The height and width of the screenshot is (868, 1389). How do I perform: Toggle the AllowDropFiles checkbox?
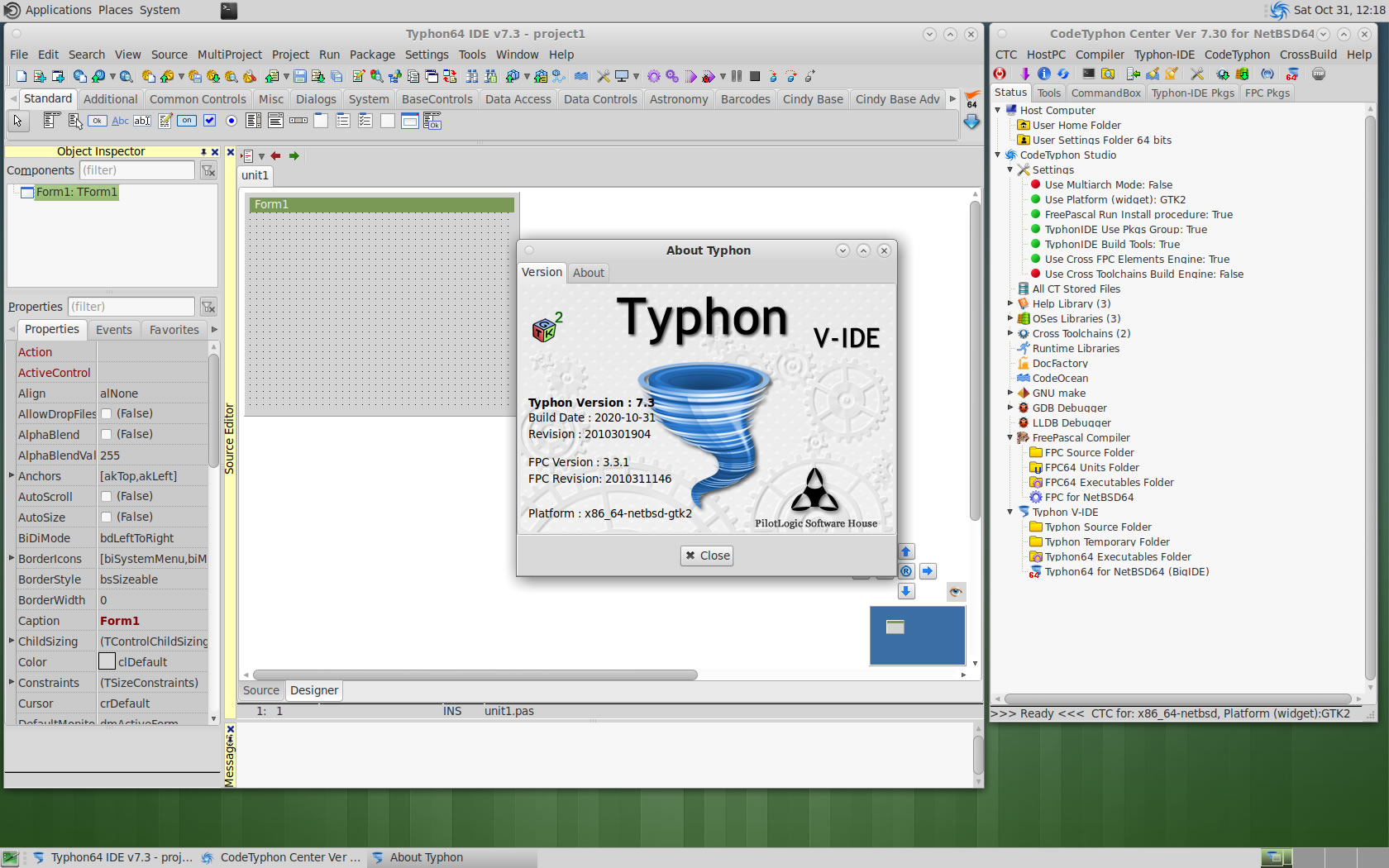(106, 413)
